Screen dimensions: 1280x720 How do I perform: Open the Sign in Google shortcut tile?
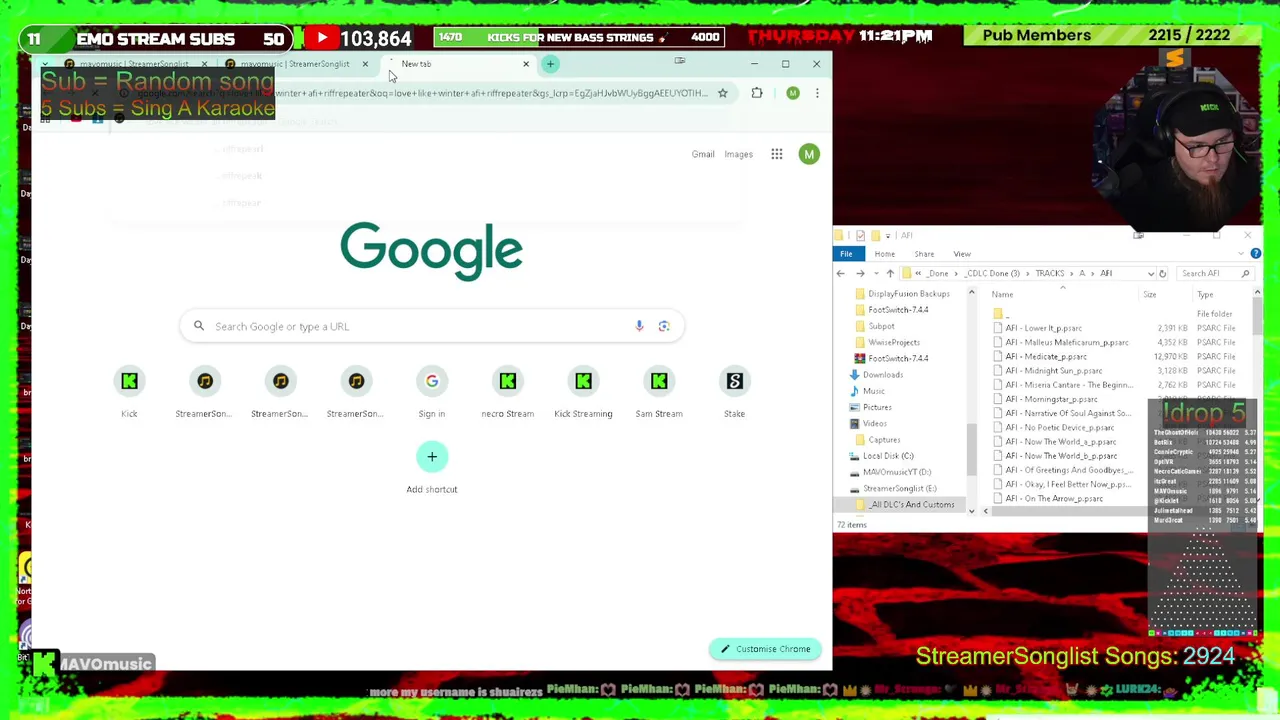432,391
